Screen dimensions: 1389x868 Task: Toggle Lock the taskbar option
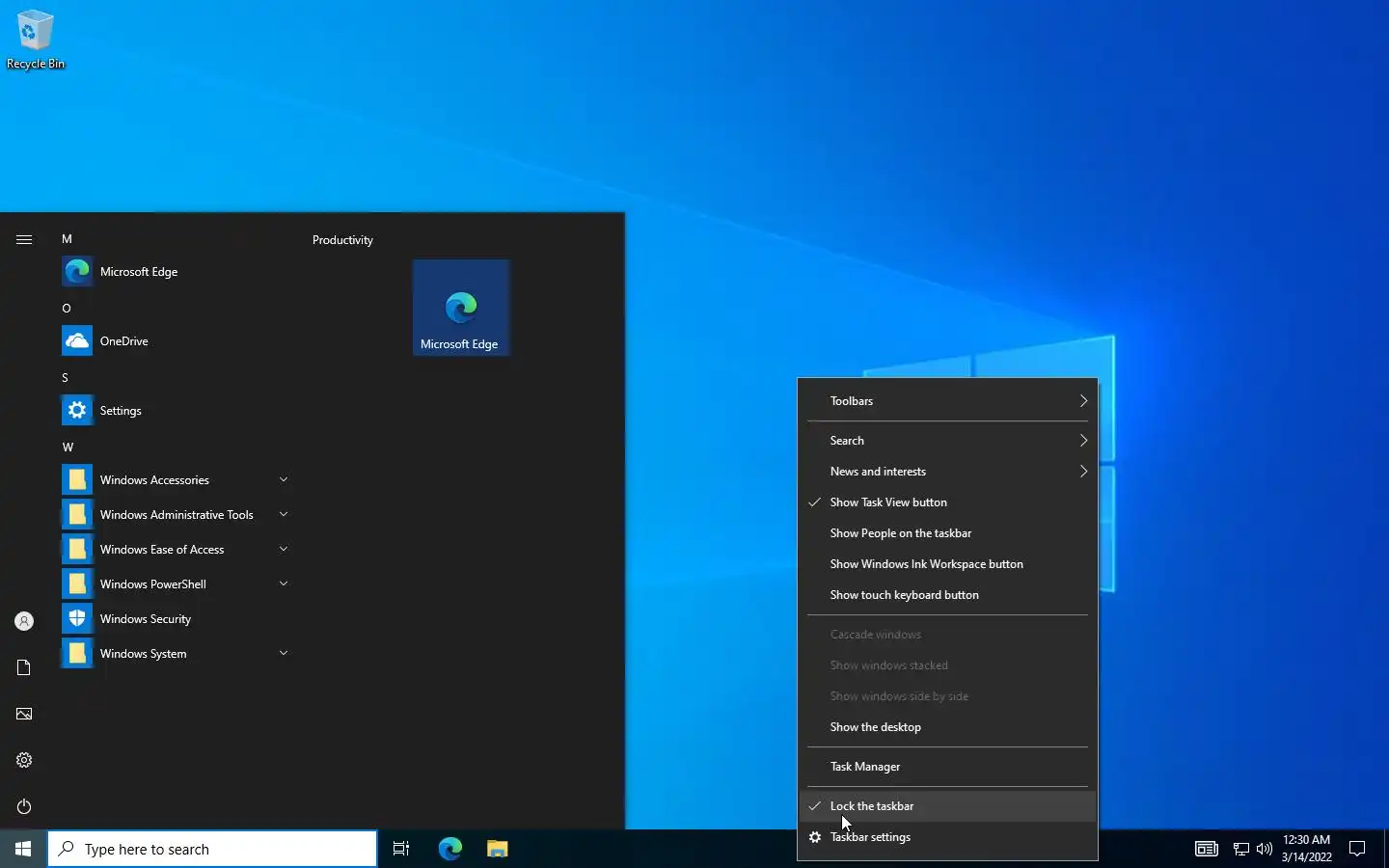(x=947, y=806)
